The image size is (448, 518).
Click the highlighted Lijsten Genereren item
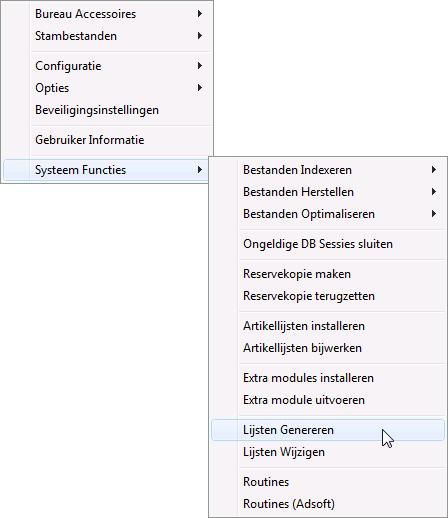tap(328, 430)
